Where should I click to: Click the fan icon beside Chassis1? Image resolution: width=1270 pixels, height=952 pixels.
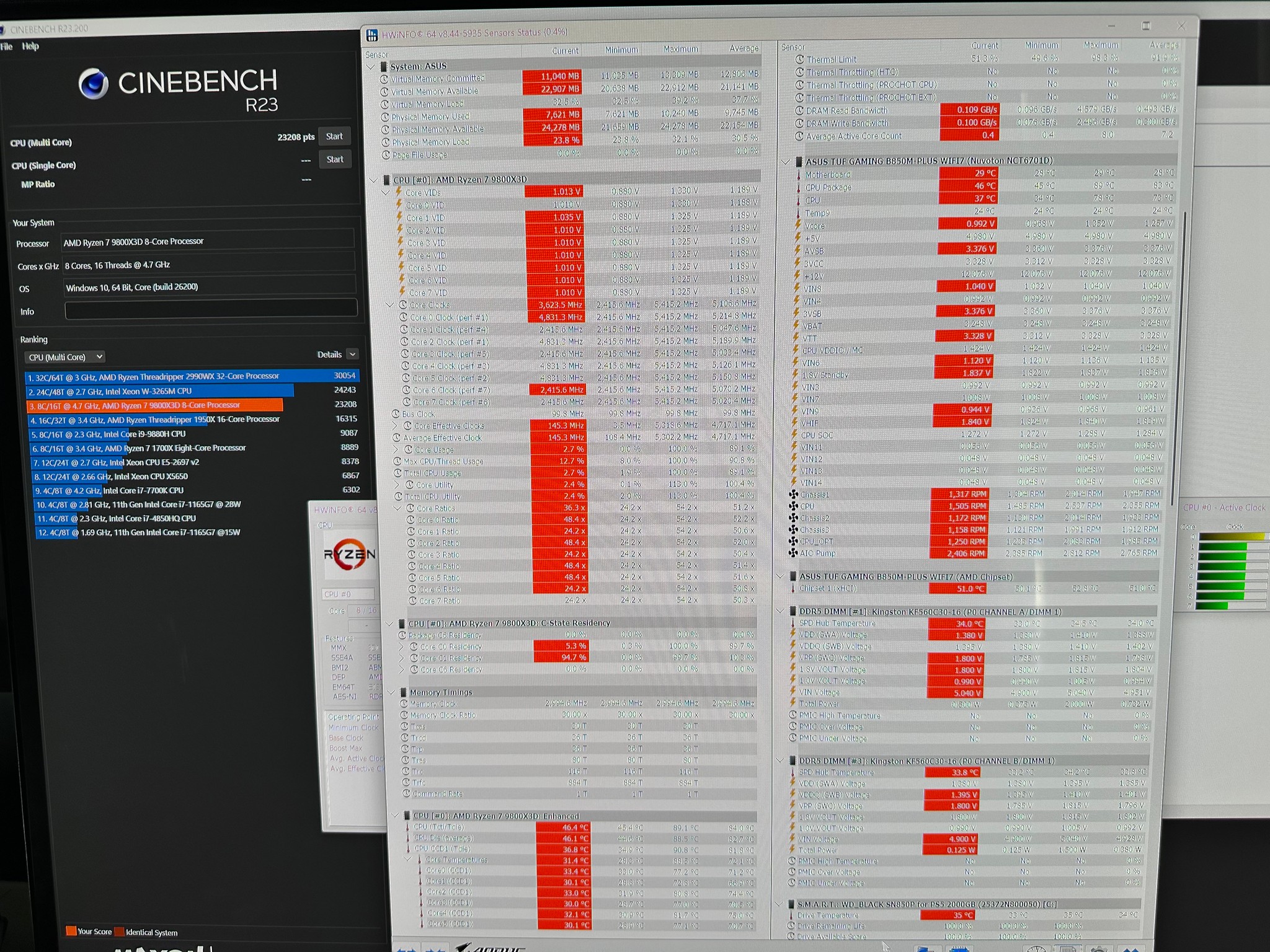[793, 494]
